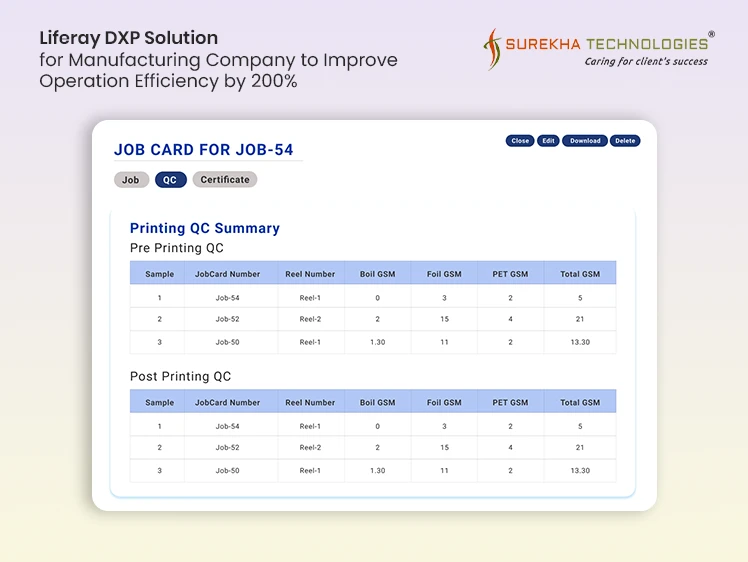Click PET GSM header in Post Printing table
The image size is (748, 562).
(510, 402)
